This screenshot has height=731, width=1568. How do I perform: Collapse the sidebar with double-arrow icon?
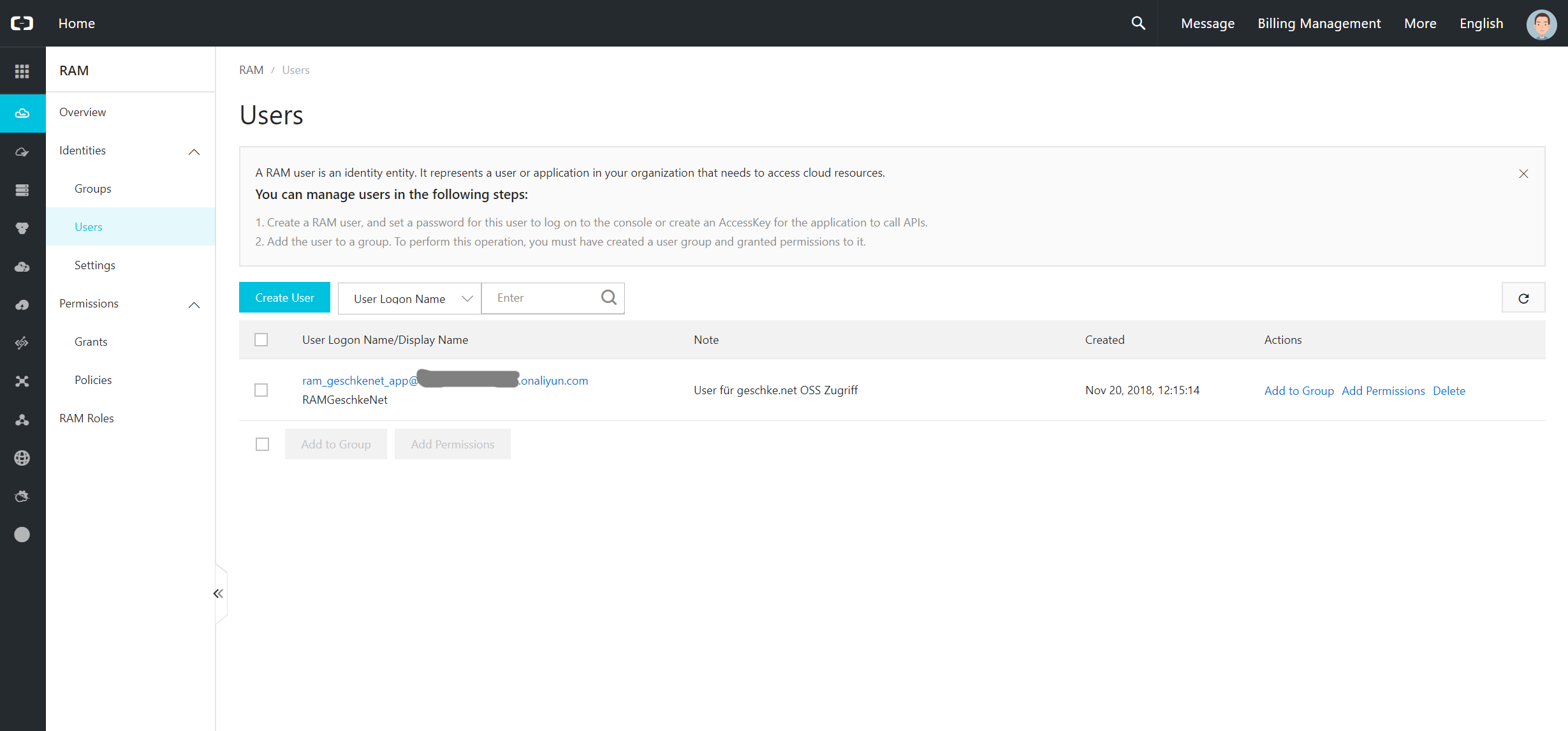(x=218, y=594)
